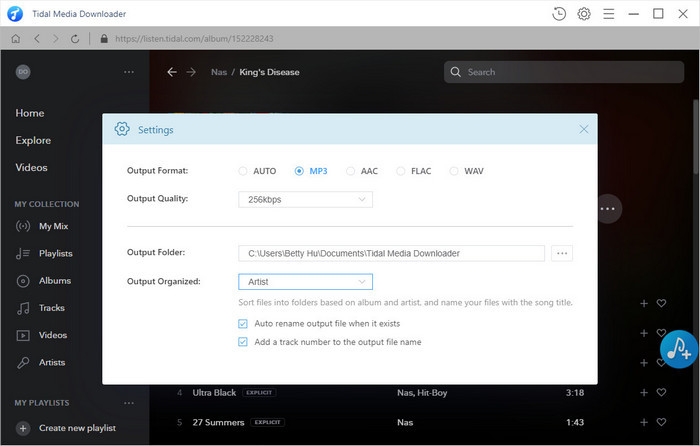700x446 pixels.
Task: Choose the WAV format radio button
Action: 454,171
